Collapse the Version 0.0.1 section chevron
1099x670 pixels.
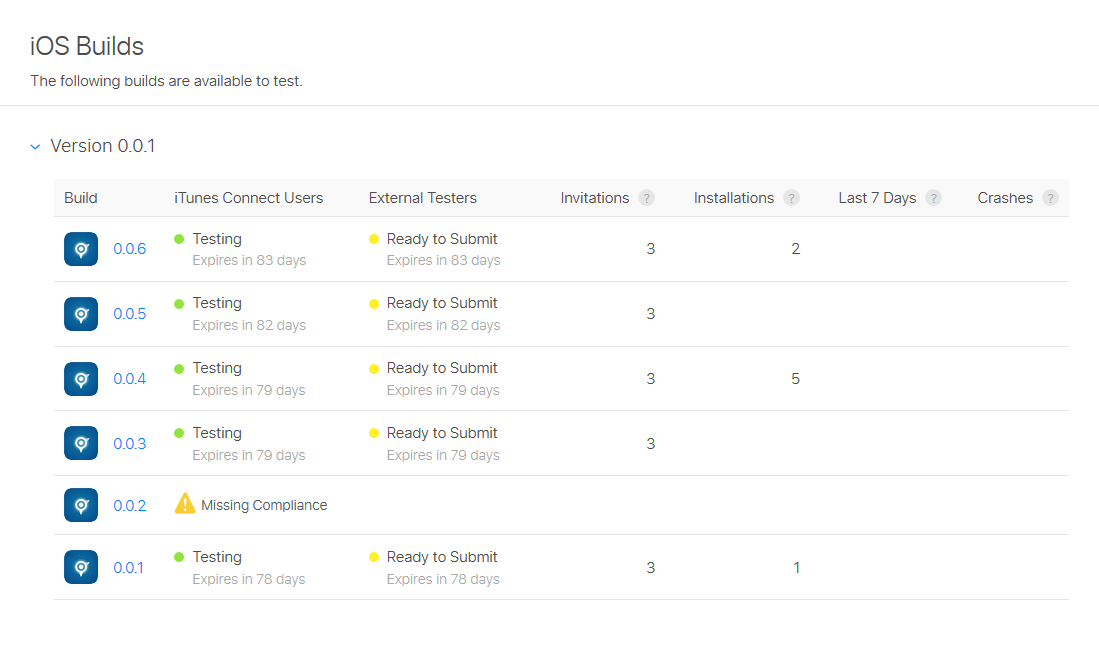coord(35,146)
